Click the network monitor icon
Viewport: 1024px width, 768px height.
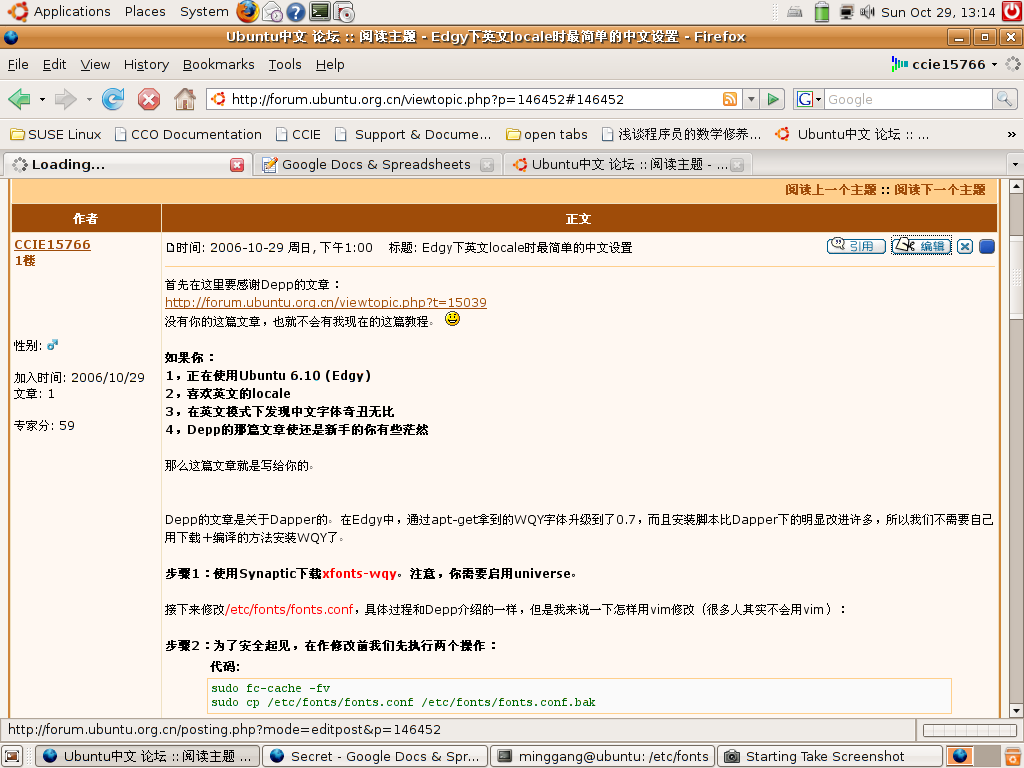(846, 12)
